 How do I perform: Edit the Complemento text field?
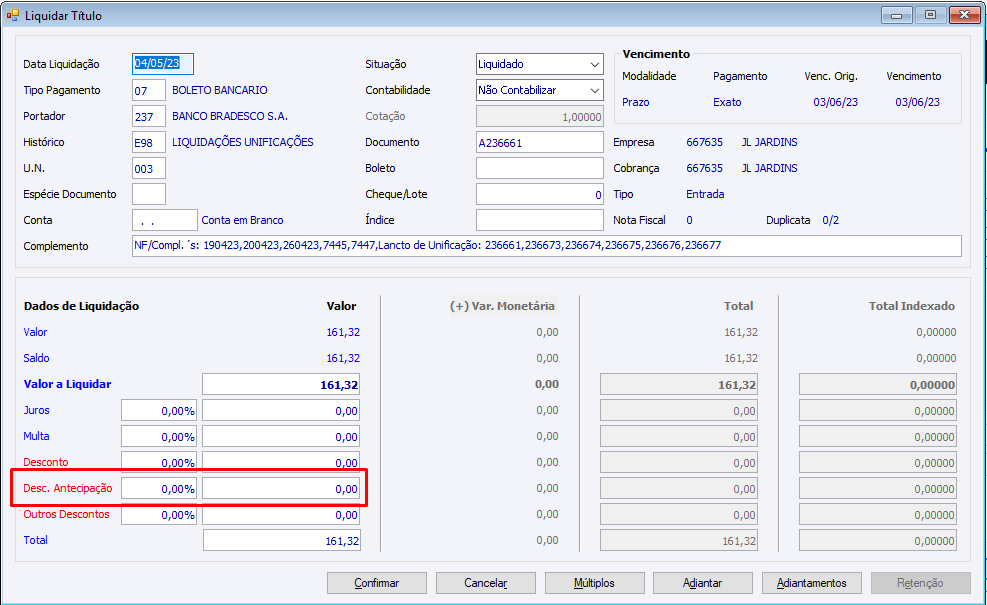(x=546, y=246)
